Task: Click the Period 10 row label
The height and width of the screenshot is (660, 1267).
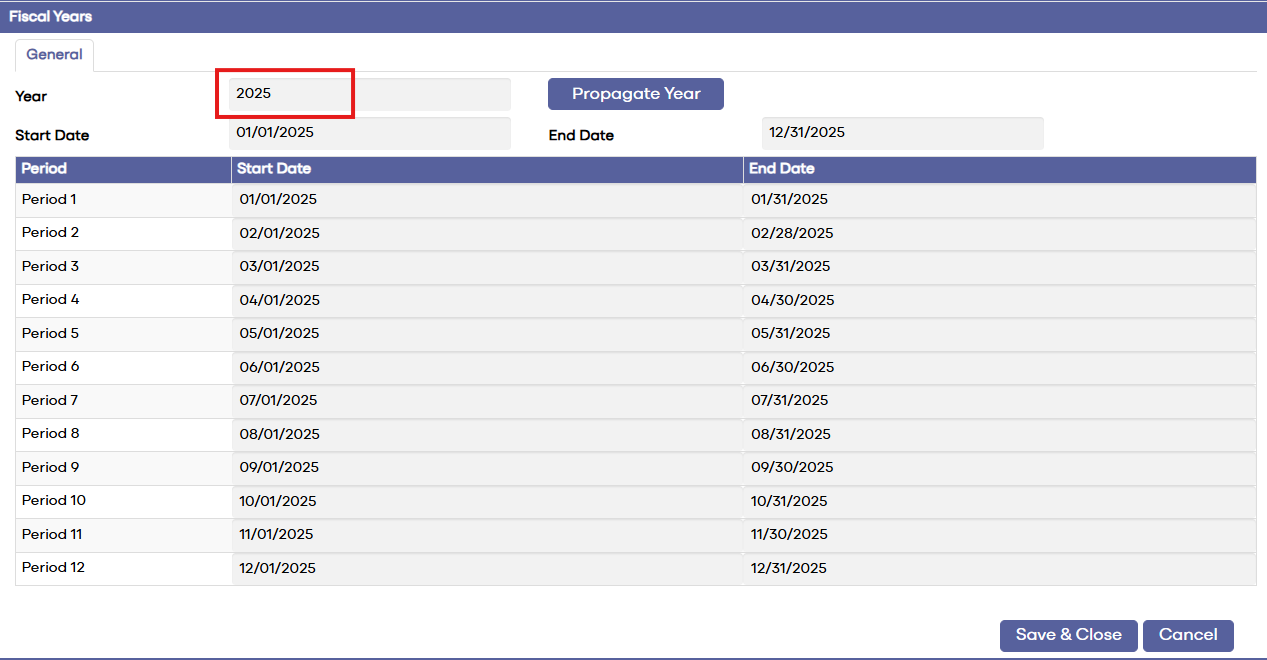Action: (x=54, y=500)
